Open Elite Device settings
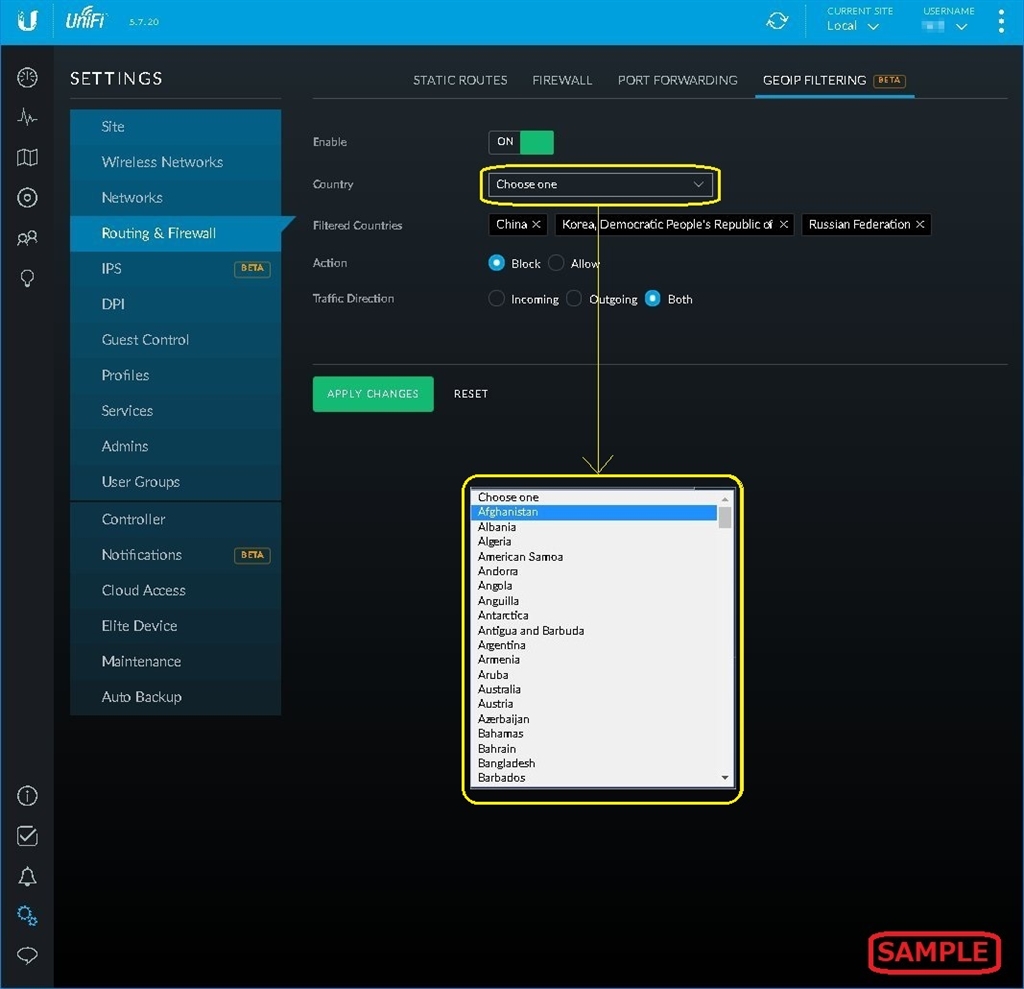 [x=175, y=626]
